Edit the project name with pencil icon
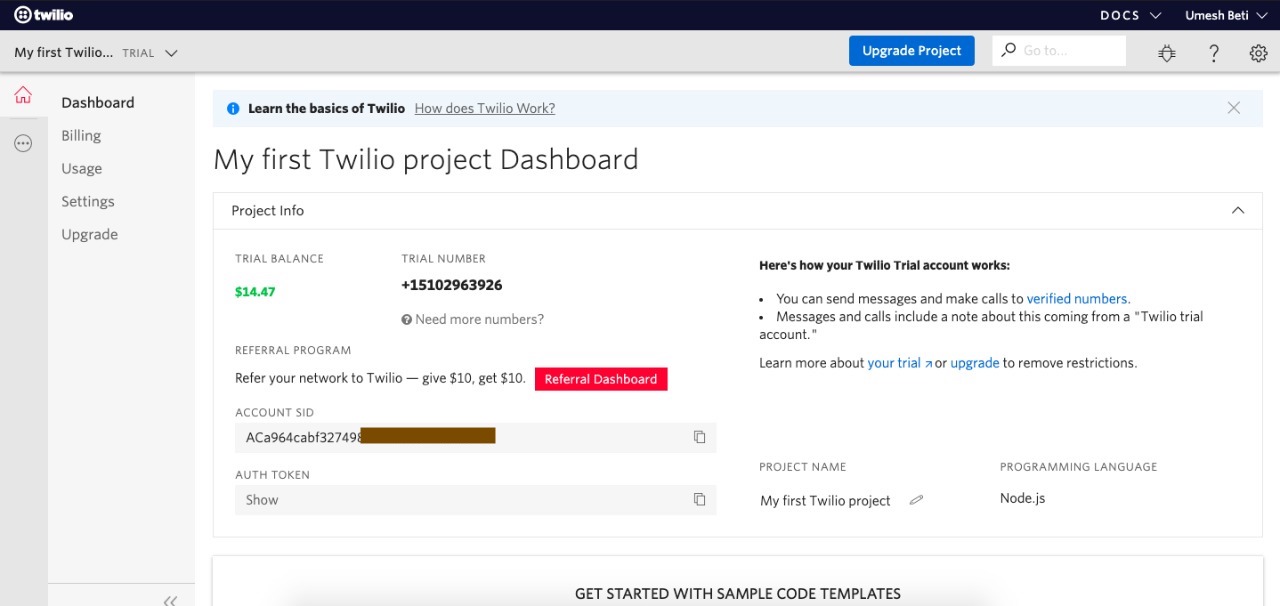The image size is (1280, 606). click(x=916, y=500)
